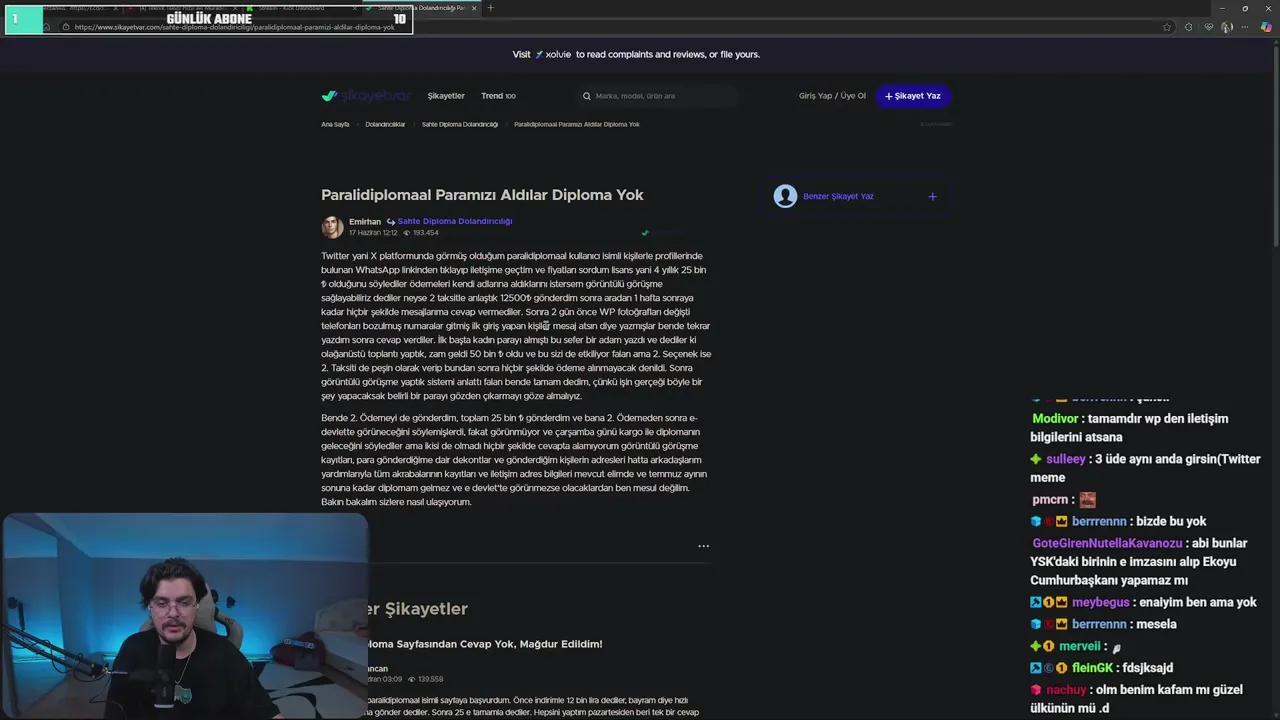Open a new browser tab
Viewport: 1280px width, 720px height.
490,8
